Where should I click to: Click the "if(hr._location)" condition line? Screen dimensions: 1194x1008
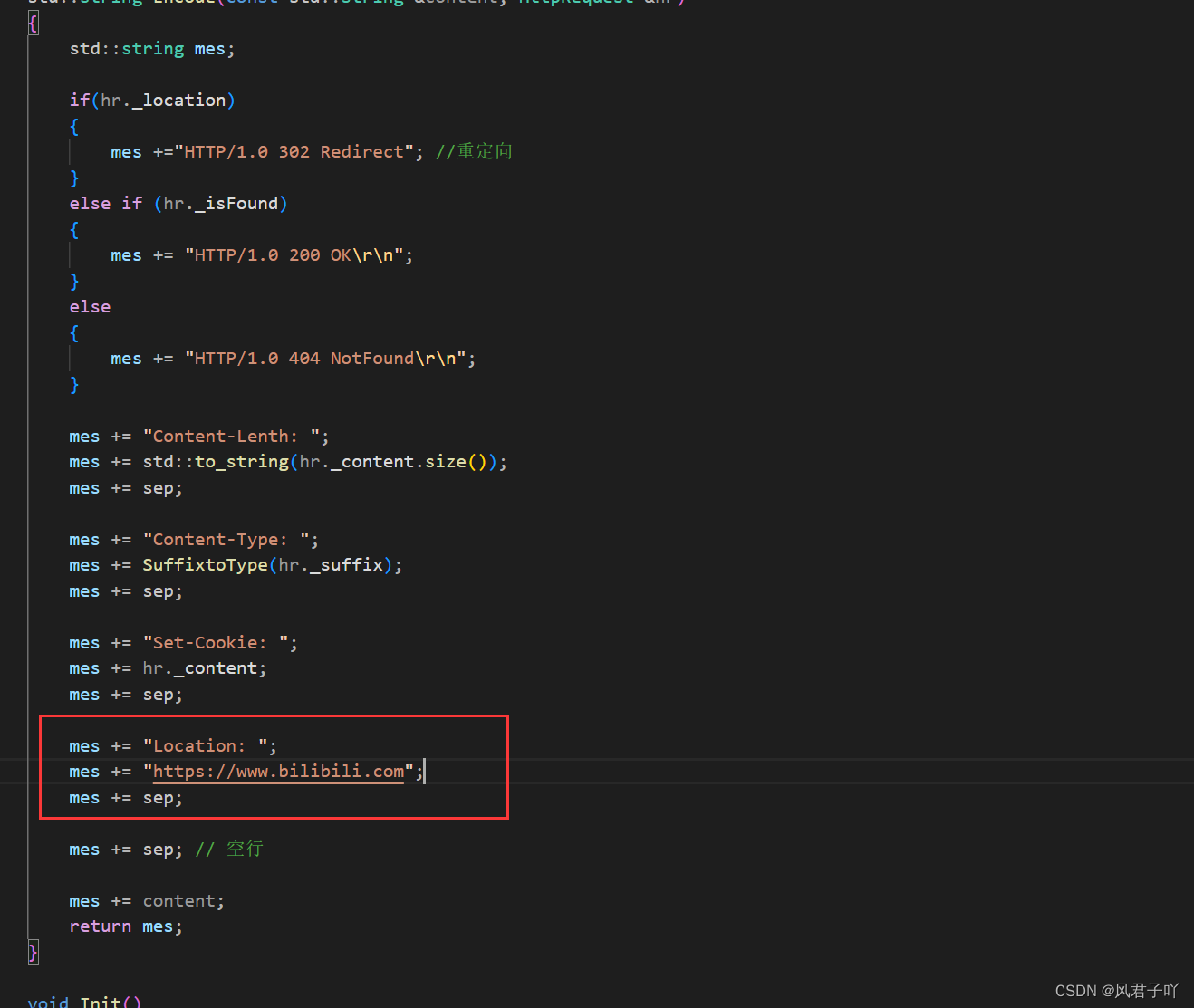(x=152, y=101)
